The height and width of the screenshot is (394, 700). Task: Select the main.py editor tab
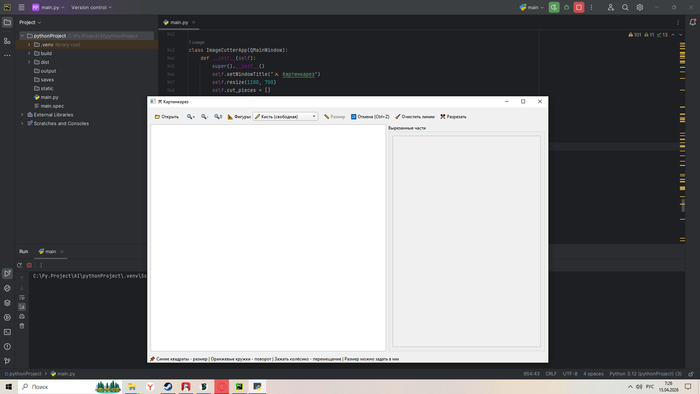[179, 22]
